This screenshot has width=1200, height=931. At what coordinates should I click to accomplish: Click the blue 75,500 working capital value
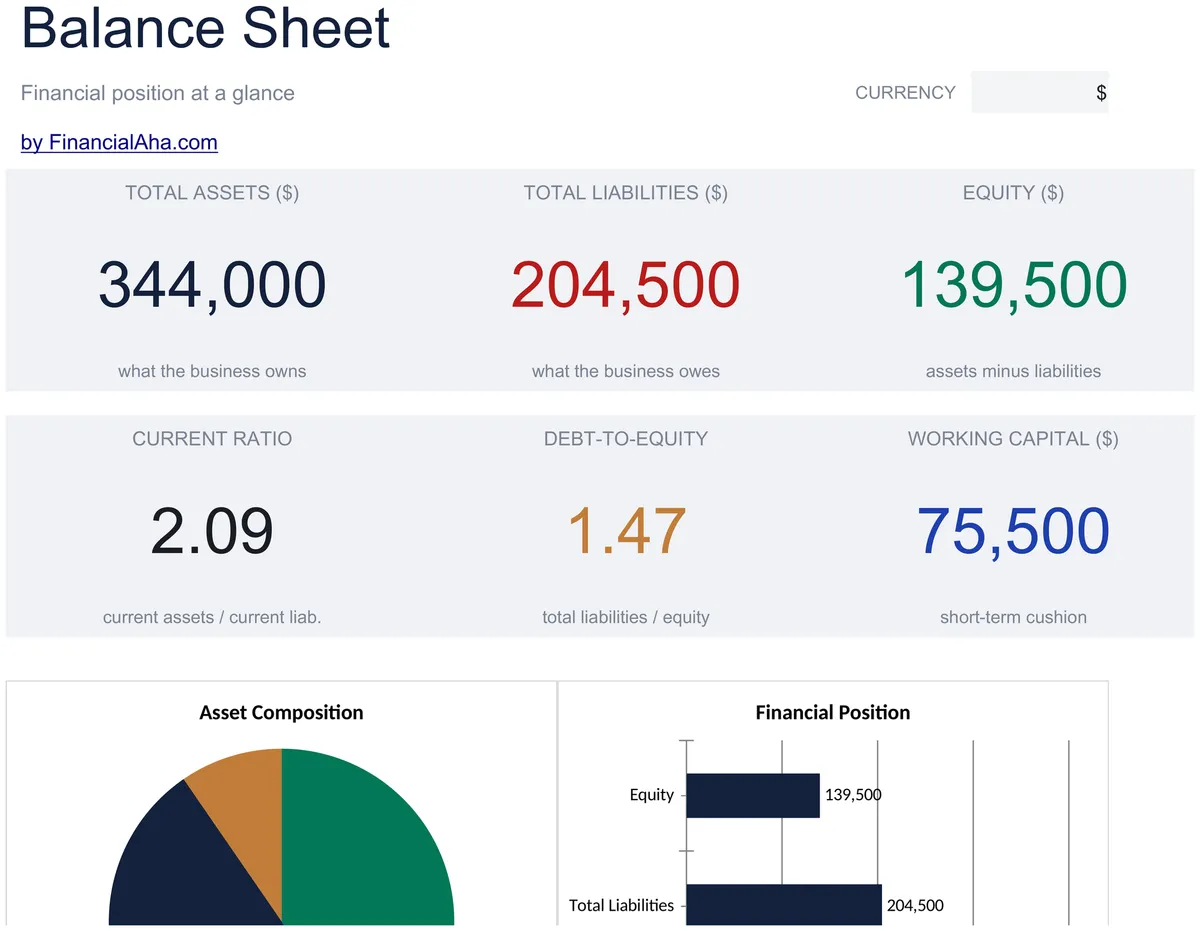(1013, 531)
